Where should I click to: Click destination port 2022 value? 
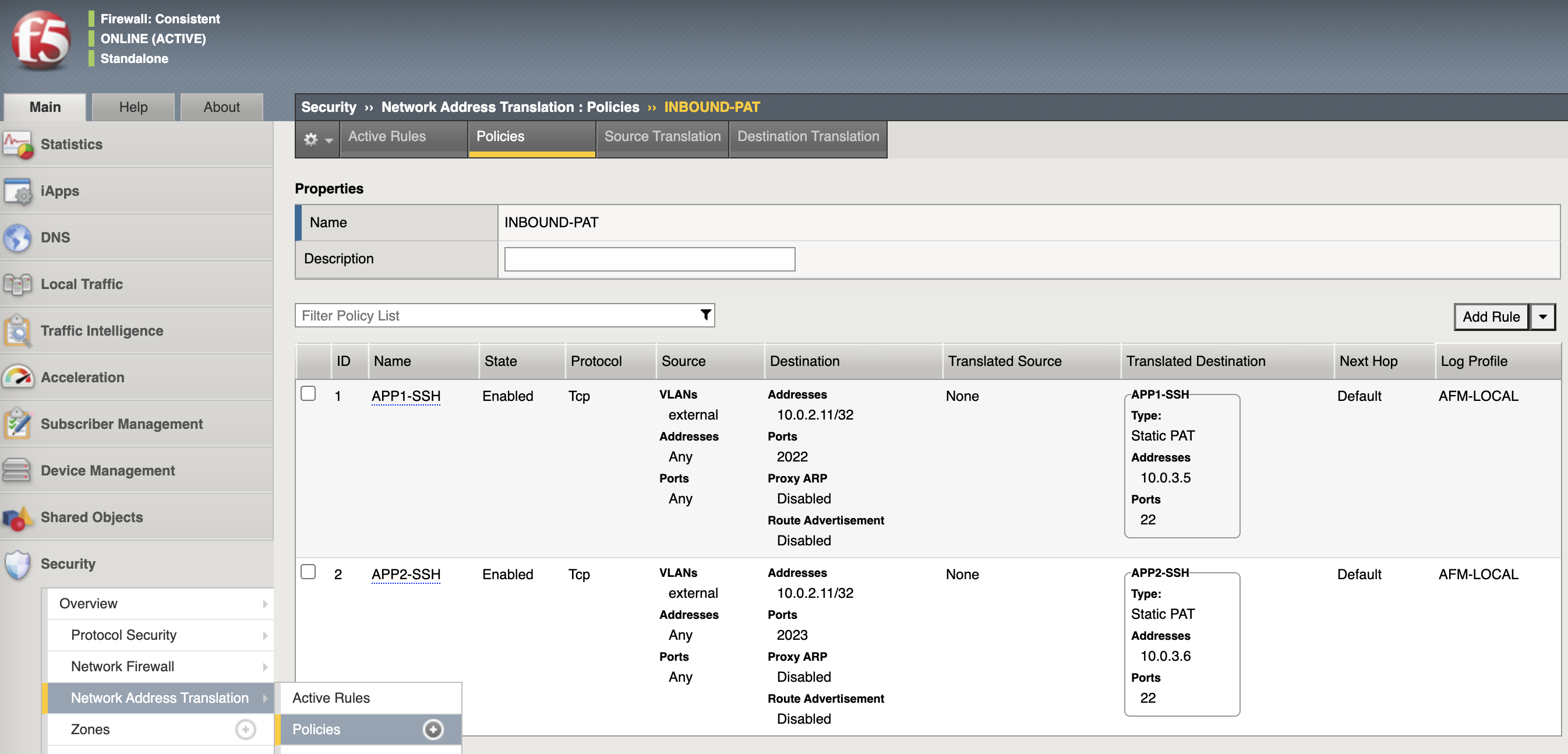792,457
